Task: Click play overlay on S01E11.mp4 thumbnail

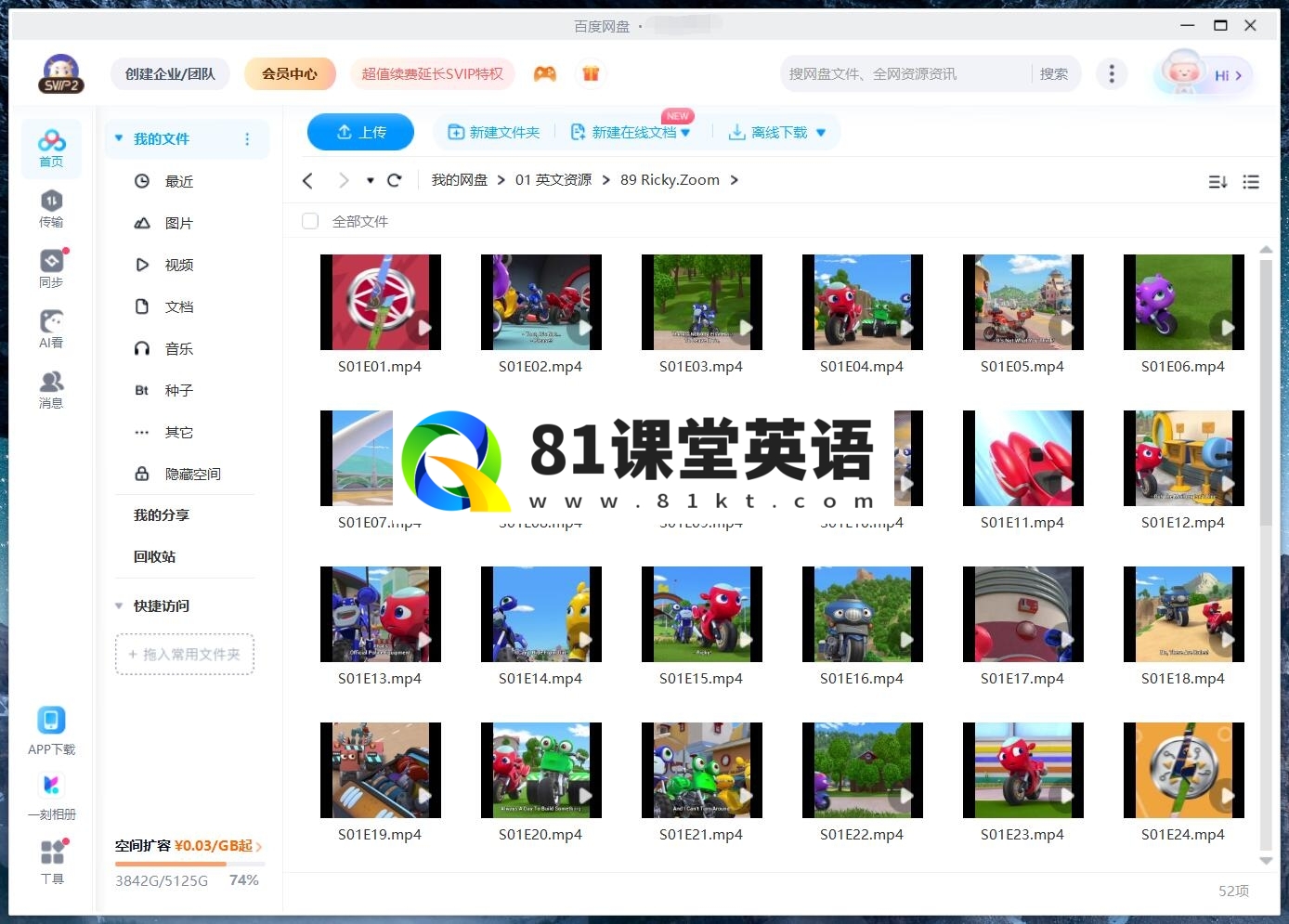Action: tap(1066, 484)
